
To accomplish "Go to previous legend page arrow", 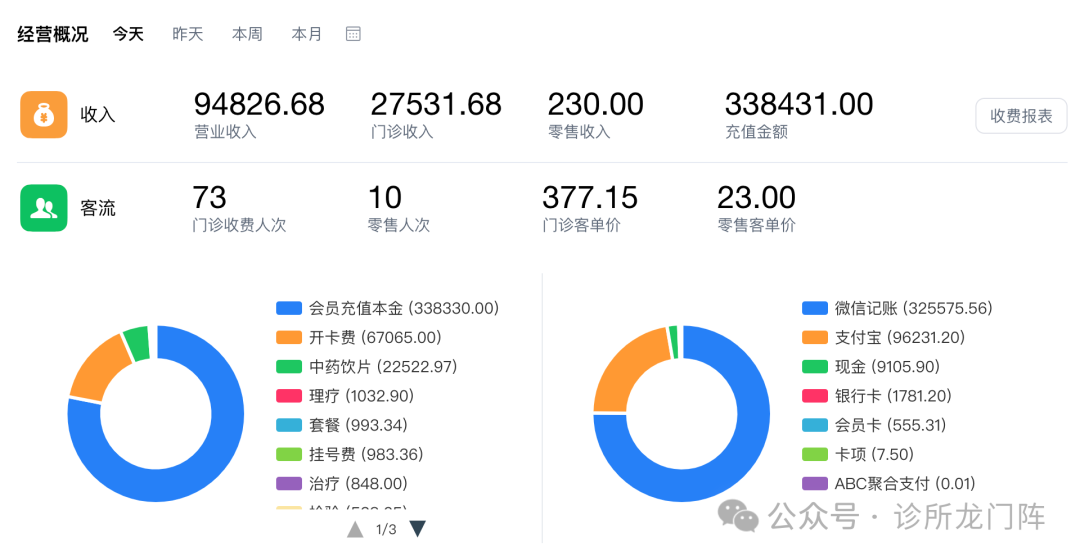I will tap(355, 529).
